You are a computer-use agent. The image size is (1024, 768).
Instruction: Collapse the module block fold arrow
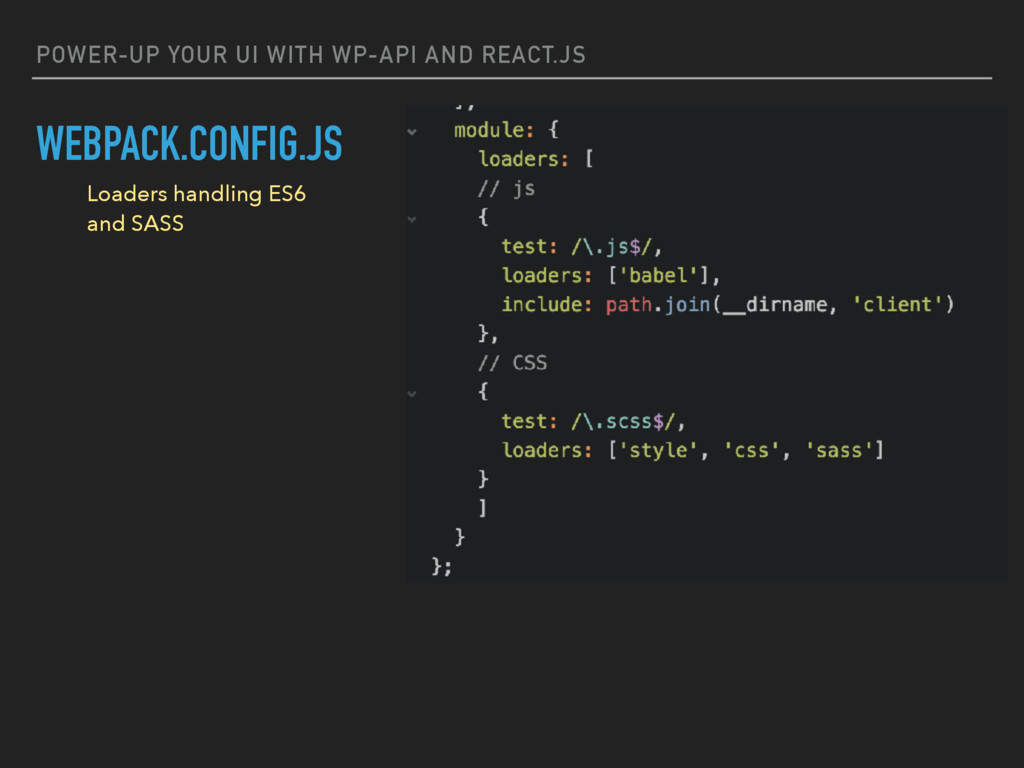411,132
